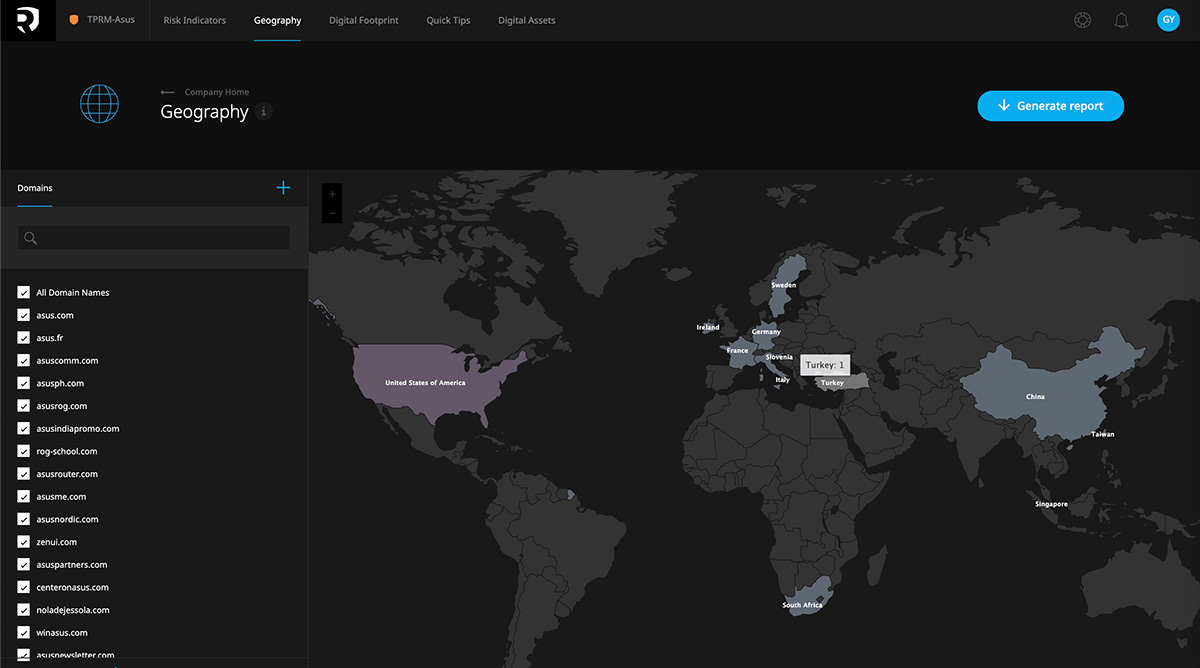Open the Digital Footprint tab
This screenshot has width=1200, height=668.
pyautogui.click(x=363, y=20)
